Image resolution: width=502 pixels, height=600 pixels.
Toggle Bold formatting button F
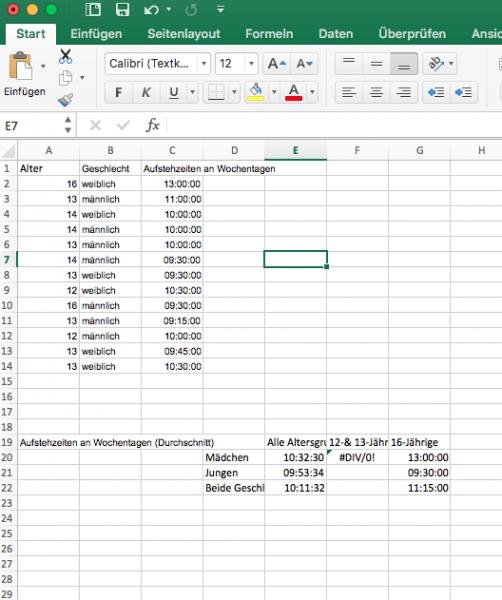tap(118, 92)
